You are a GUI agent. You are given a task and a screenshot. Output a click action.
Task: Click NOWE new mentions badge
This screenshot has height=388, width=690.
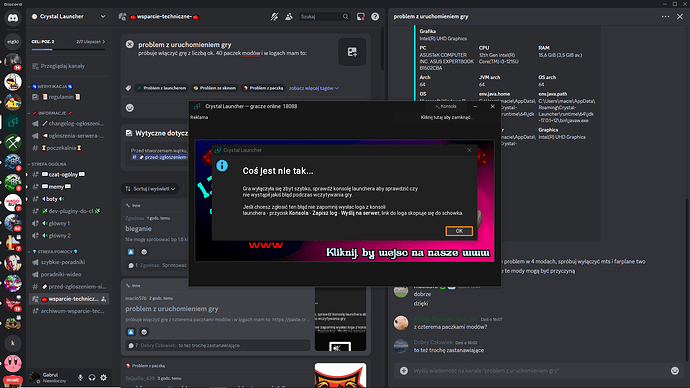pos(13,380)
